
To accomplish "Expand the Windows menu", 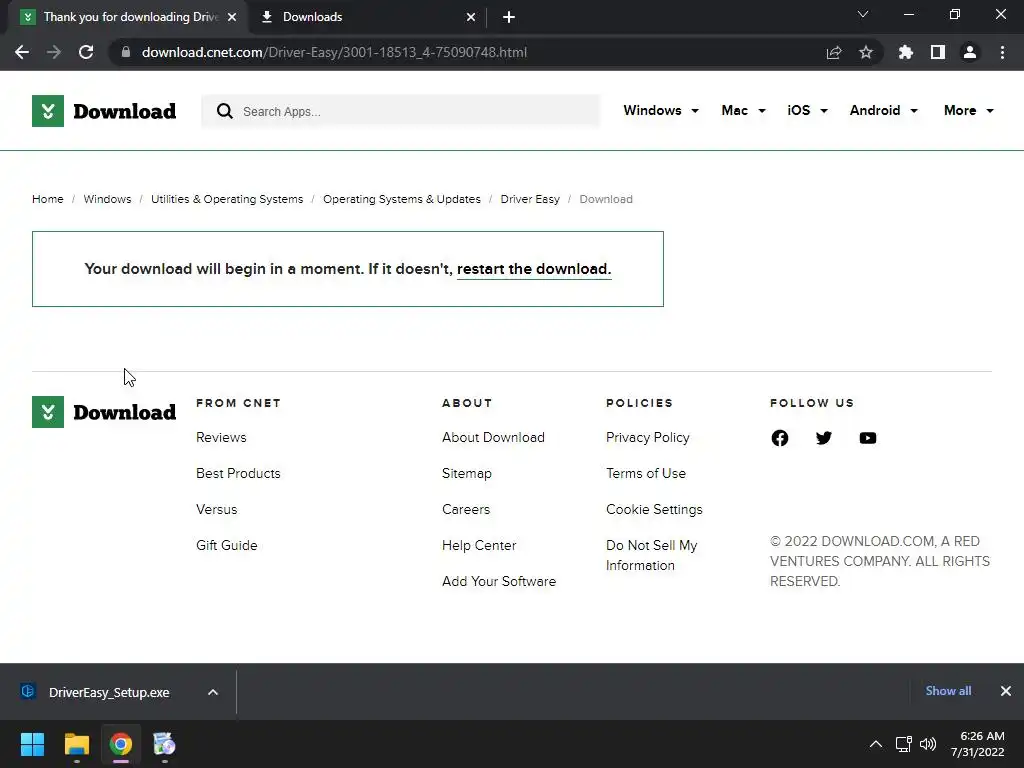I will 661,110.
